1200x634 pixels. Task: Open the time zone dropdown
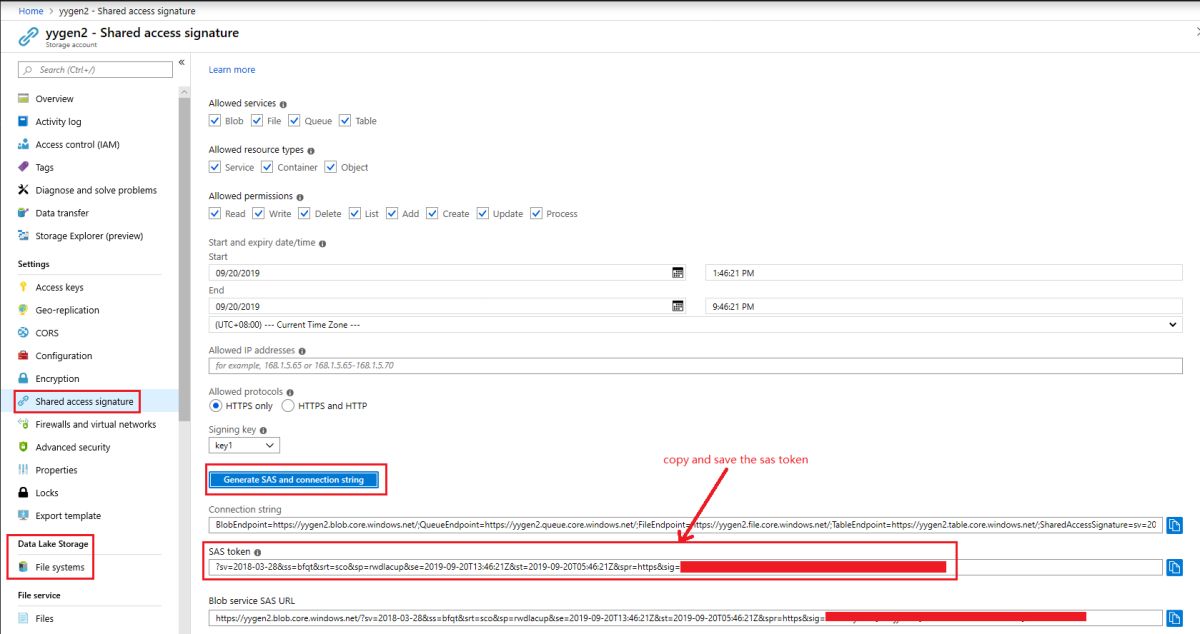coord(695,324)
